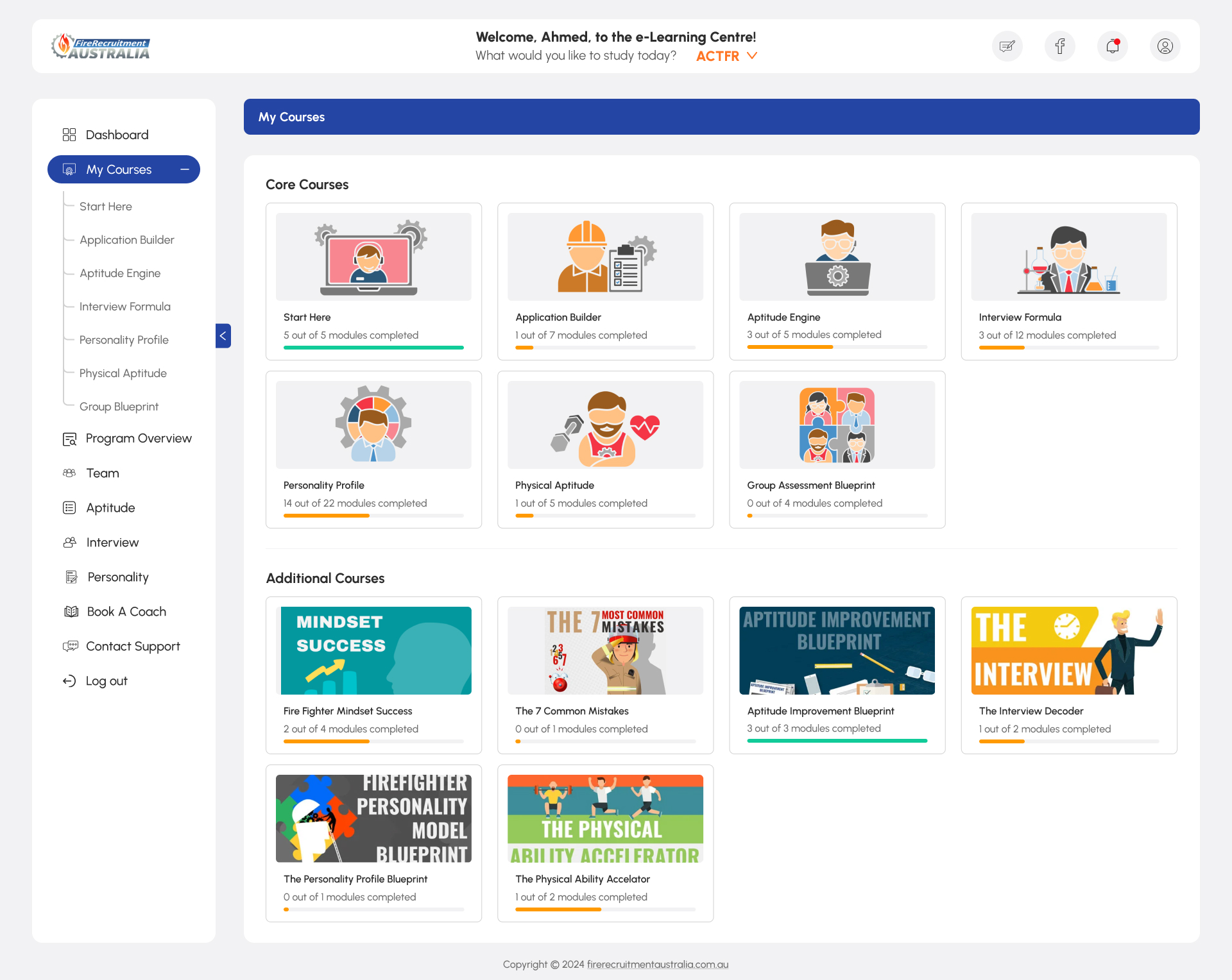Click the My Courses certificate icon
The height and width of the screenshot is (980, 1232).
tap(69, 169)
